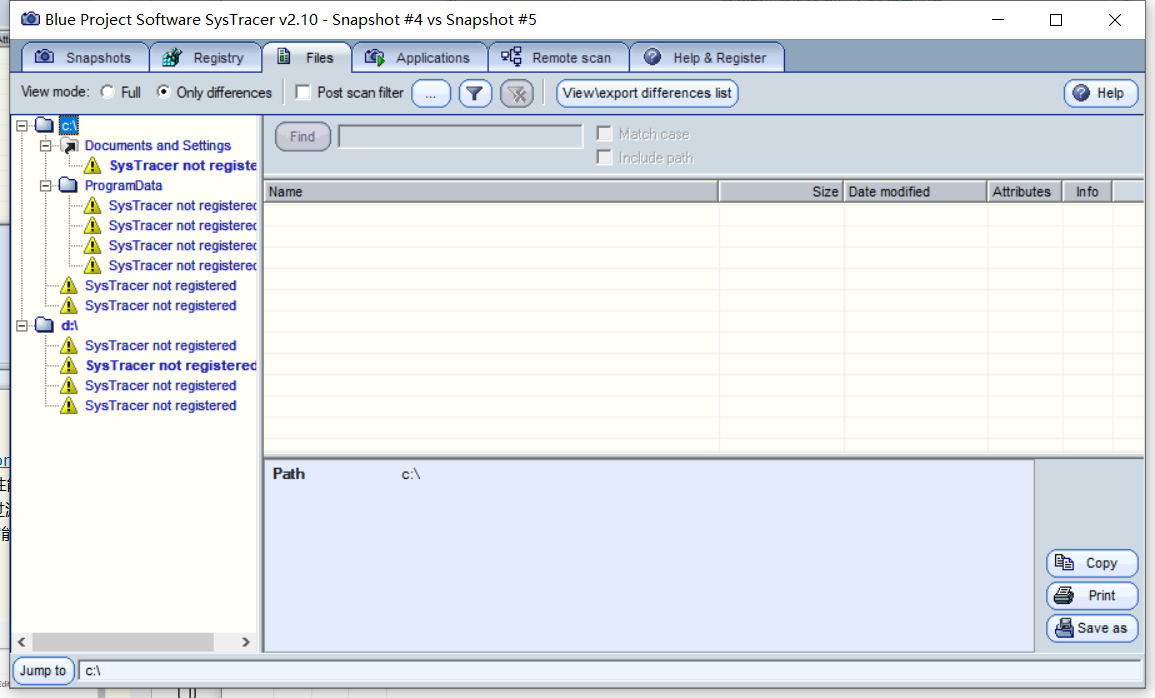
Task: Select the Files tab
Action: click(x=307, y=57)
